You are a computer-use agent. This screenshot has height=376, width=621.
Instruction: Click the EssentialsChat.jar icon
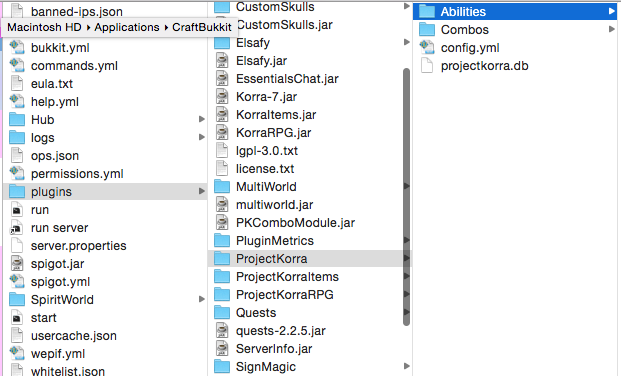222,78
